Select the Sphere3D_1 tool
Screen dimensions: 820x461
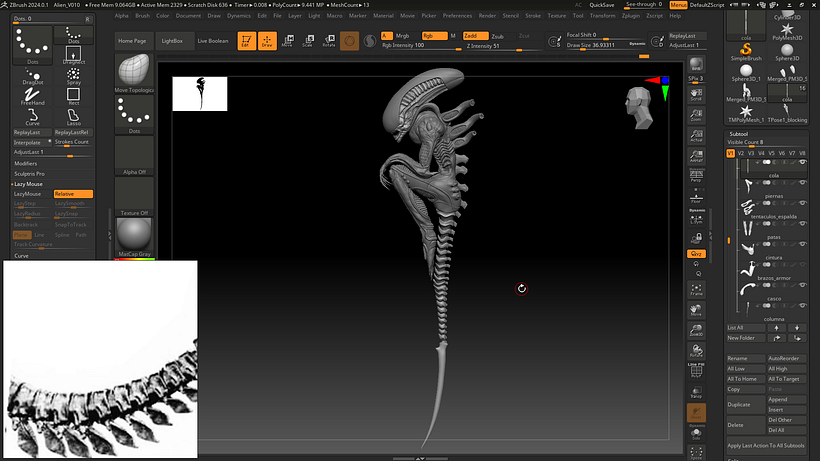(x=746, y=73)
